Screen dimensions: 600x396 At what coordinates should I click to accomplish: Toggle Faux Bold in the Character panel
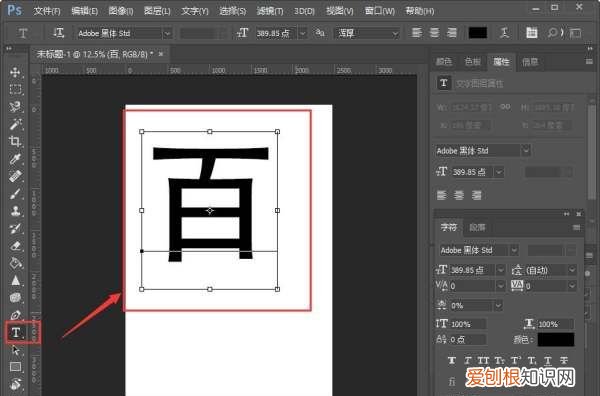(452, 360)
